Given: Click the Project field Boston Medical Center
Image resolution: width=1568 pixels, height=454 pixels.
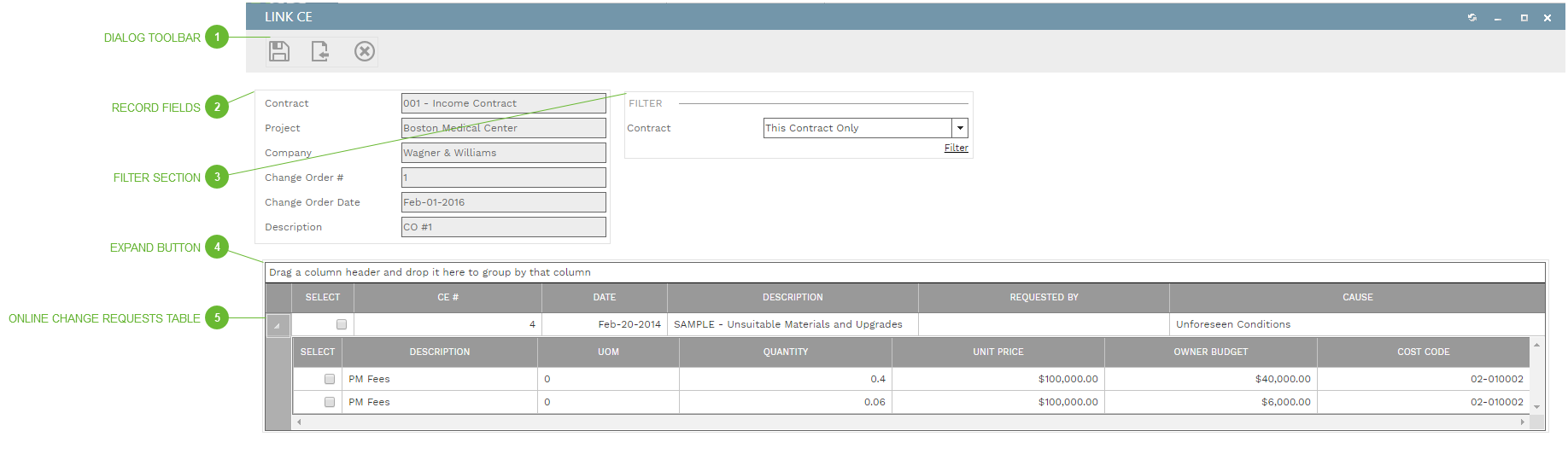Looking at the screenshot, I should [504, 128].
